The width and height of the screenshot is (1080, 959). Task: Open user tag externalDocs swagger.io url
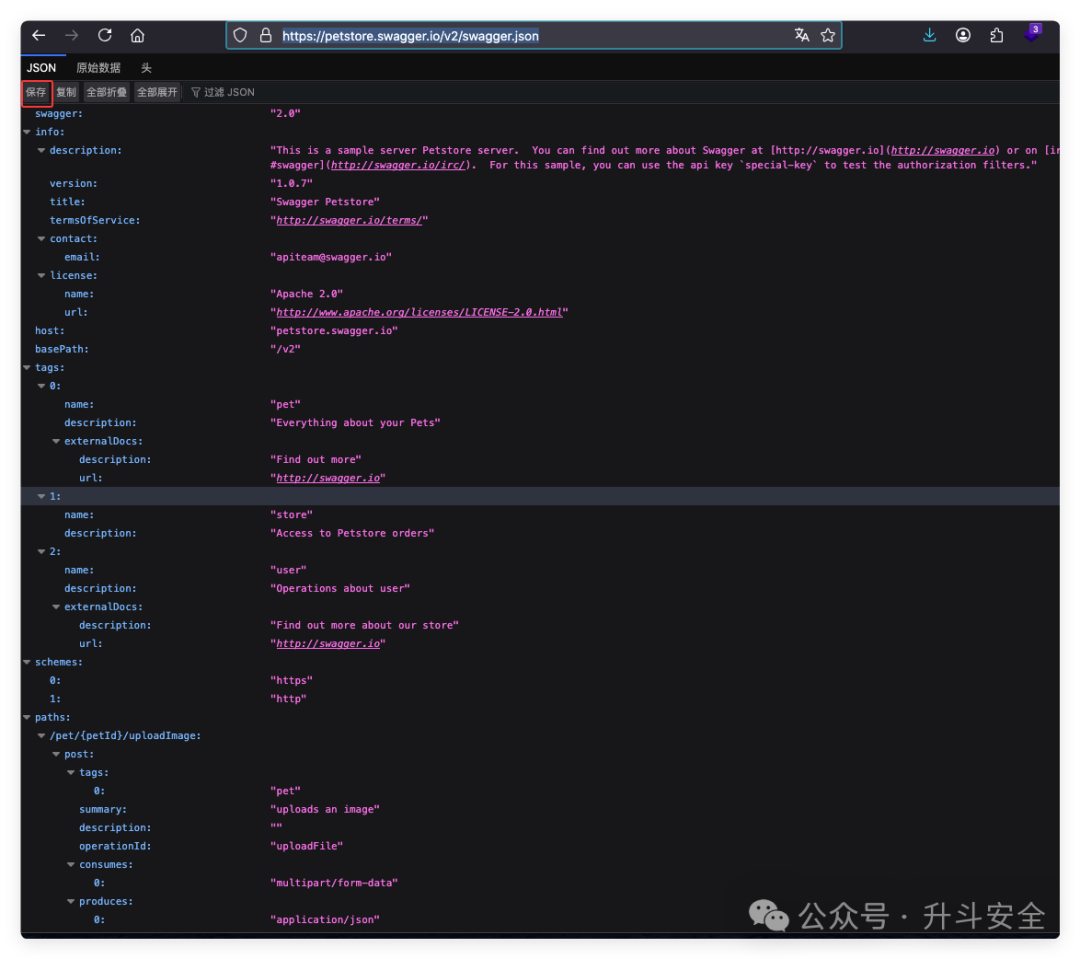tap(328, 643)
